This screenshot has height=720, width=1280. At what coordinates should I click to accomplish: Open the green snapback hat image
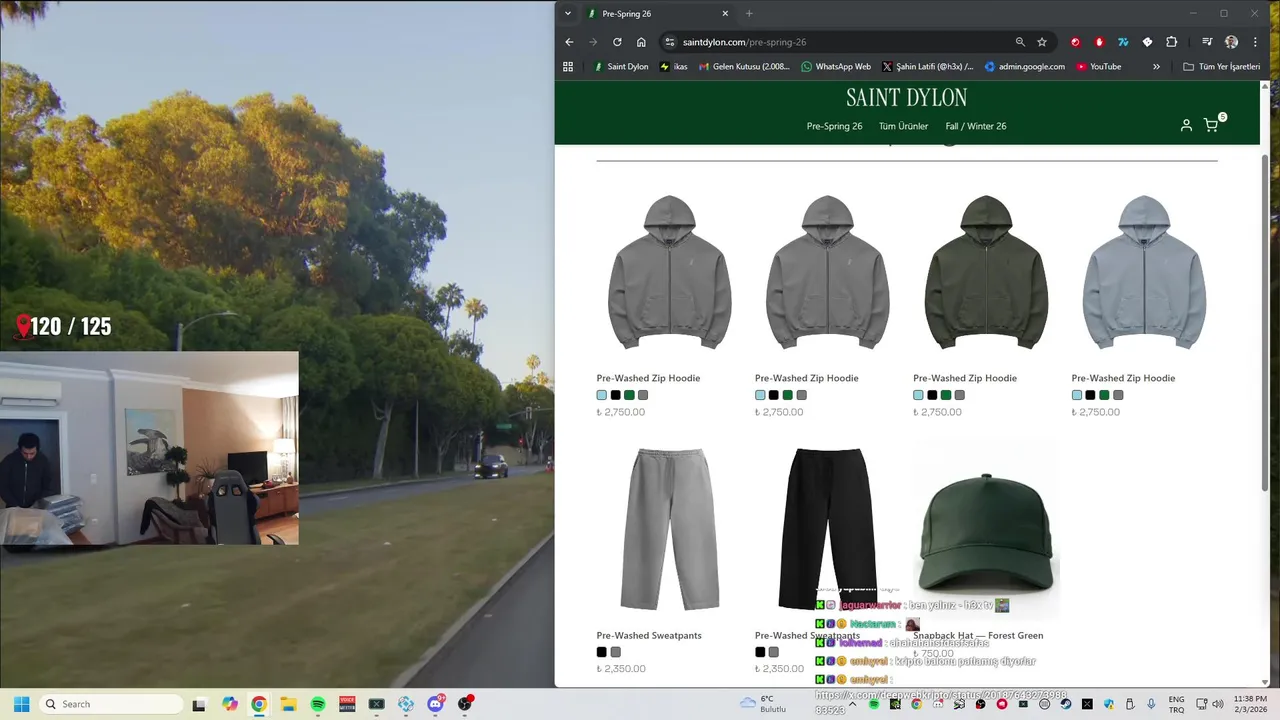[986, 532]
